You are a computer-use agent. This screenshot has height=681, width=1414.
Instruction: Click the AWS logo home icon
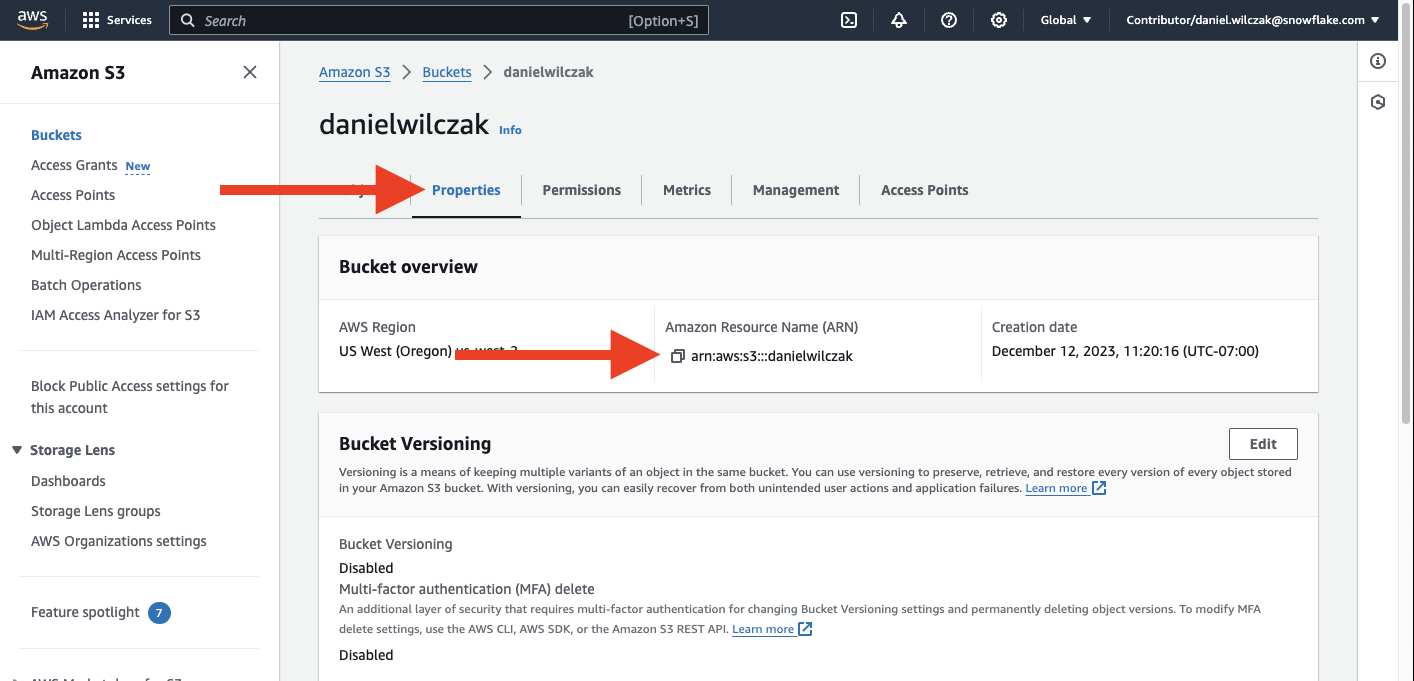[33, 19]
